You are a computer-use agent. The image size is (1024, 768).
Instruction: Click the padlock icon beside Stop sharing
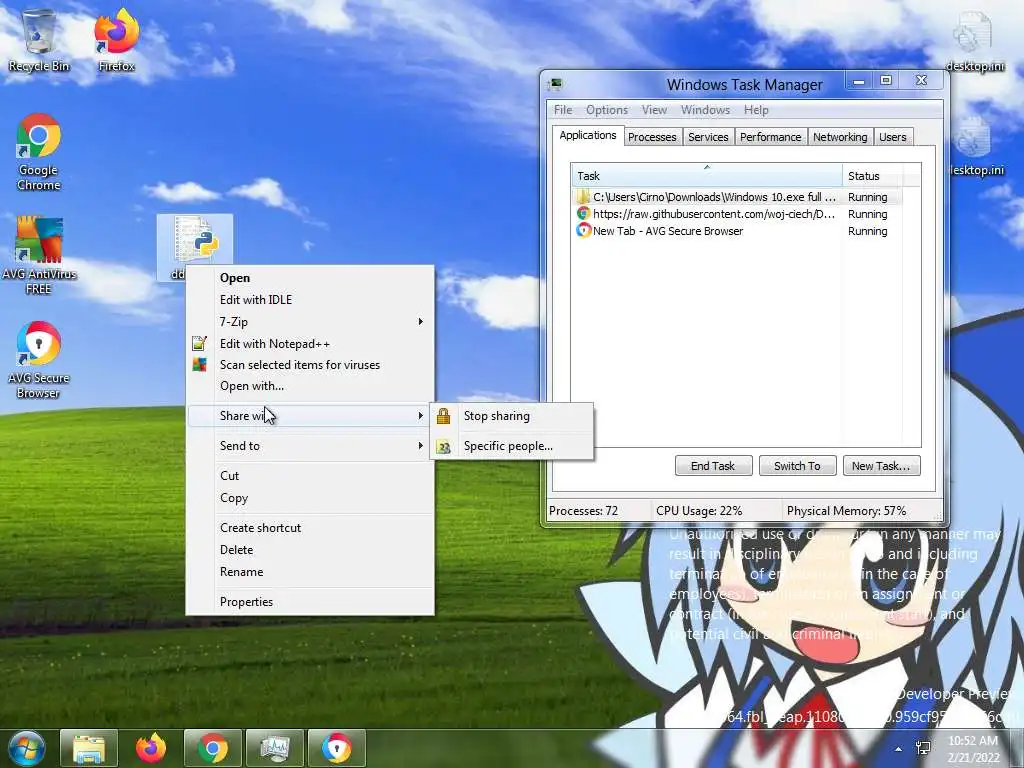443,416
